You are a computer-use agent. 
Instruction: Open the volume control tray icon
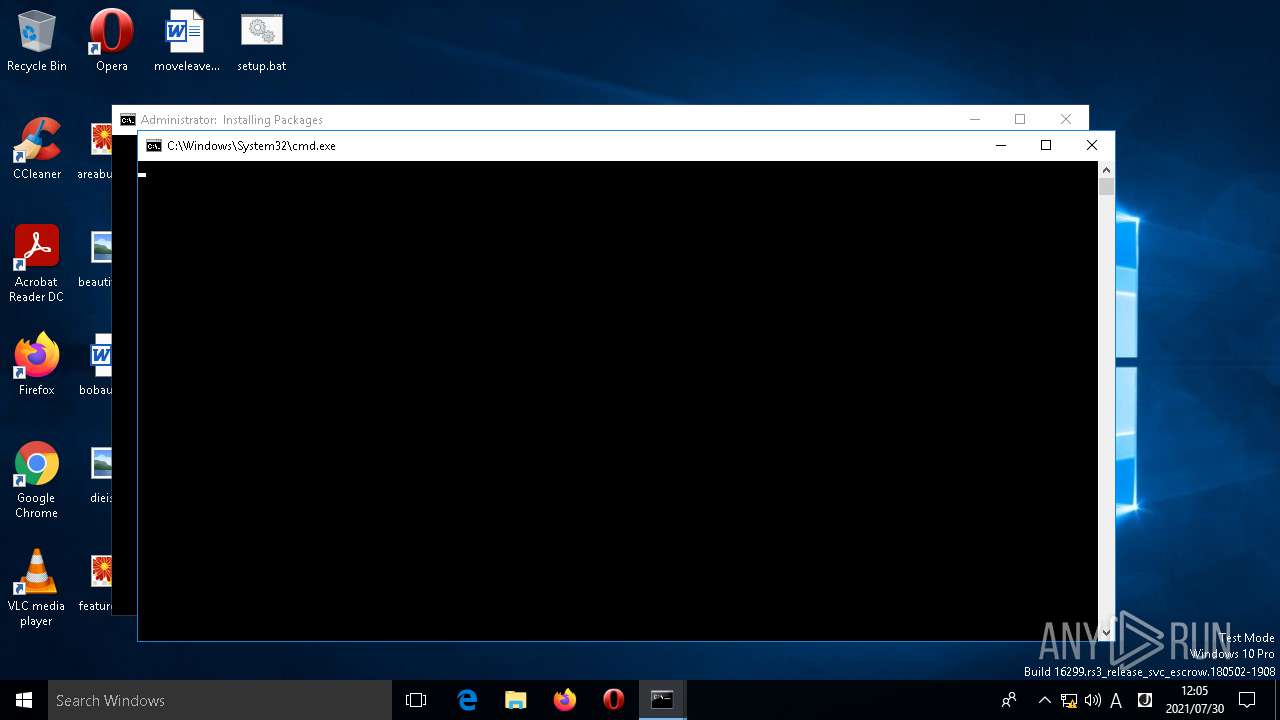click(x=1093, y=700)
